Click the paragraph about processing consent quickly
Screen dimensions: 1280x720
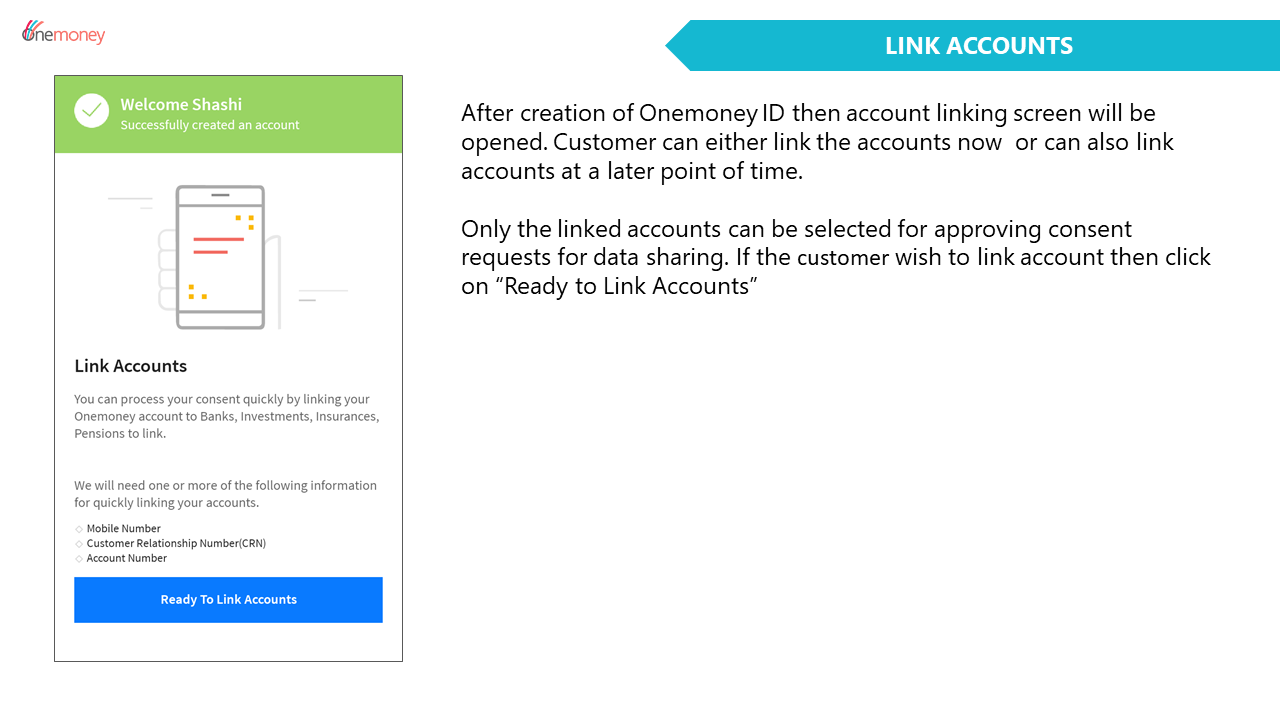pyautogui.click(x=226, y=416)
